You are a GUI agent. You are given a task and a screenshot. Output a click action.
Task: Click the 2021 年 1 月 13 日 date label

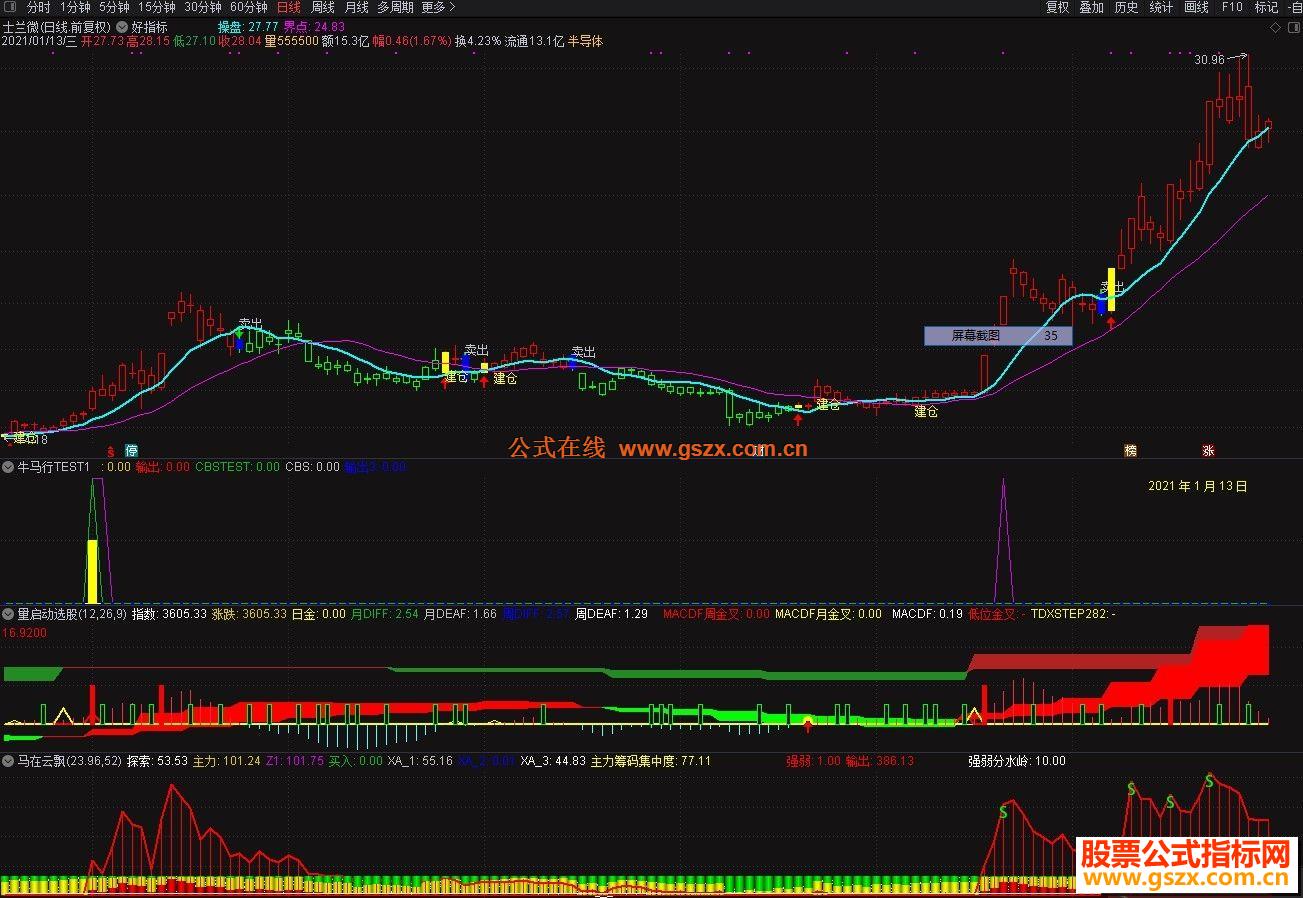[x=1198, y=486]
